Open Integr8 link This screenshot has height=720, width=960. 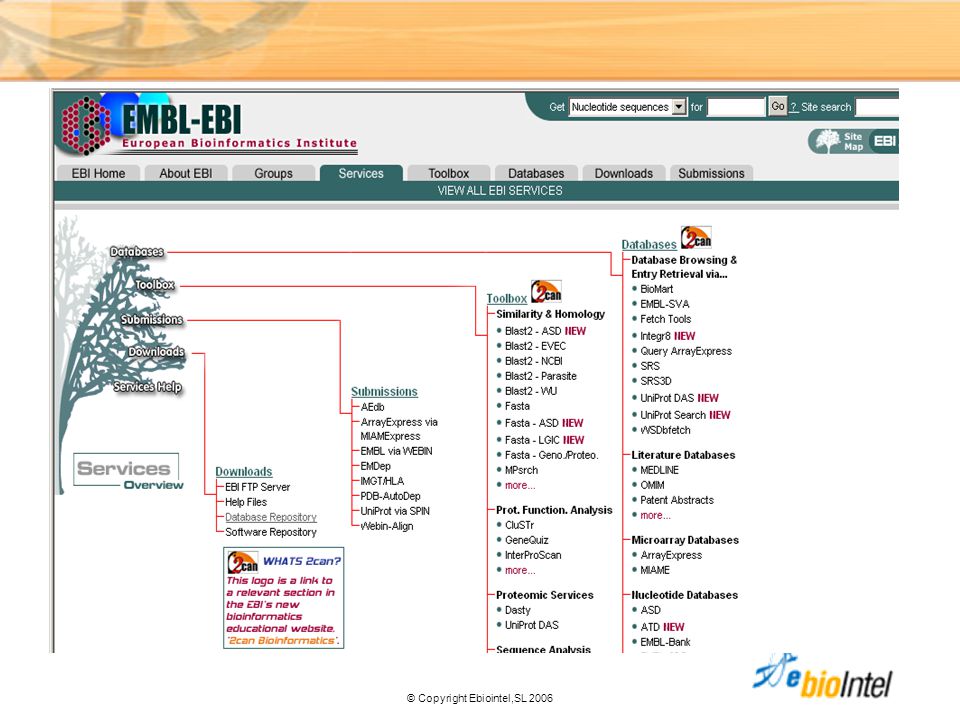[x=655, y=336]
